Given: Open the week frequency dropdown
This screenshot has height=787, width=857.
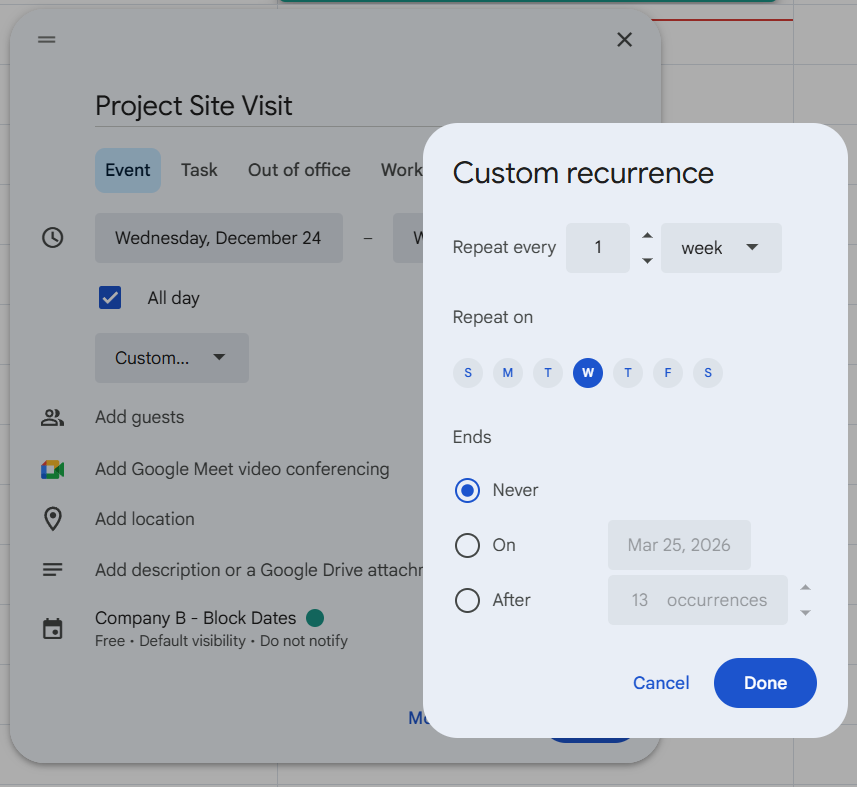Looking at the screenshot, I should click(x=721, y=247).
